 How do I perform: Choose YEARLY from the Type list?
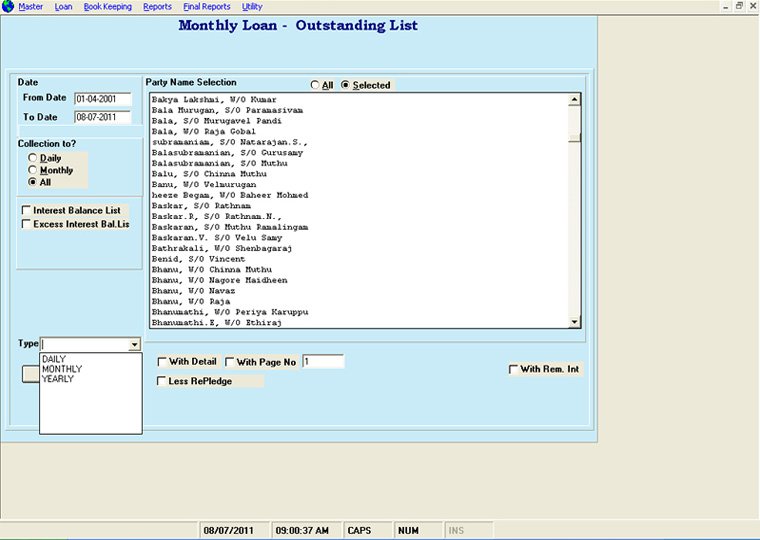coord(58,379)
